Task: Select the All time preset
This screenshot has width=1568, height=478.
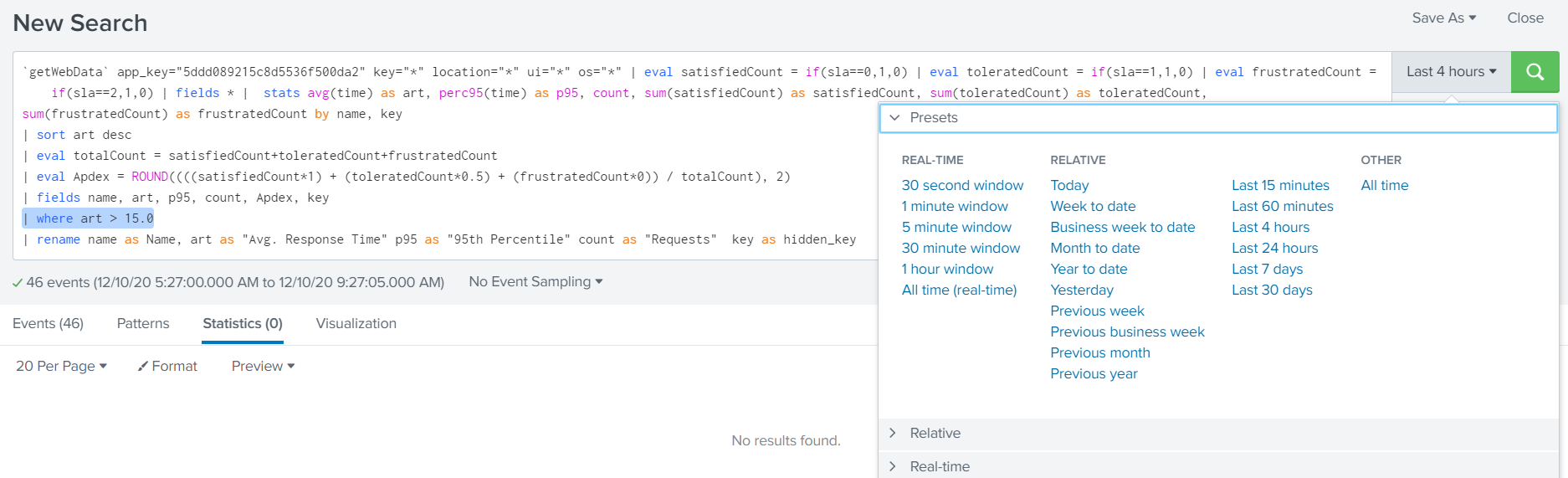Action: click(1384, 186)
